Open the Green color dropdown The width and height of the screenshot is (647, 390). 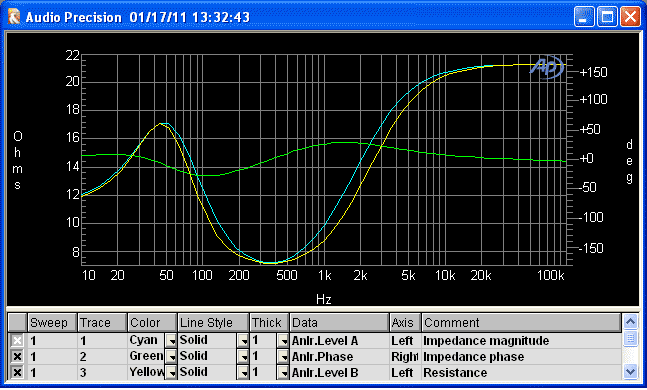(171, 357)
